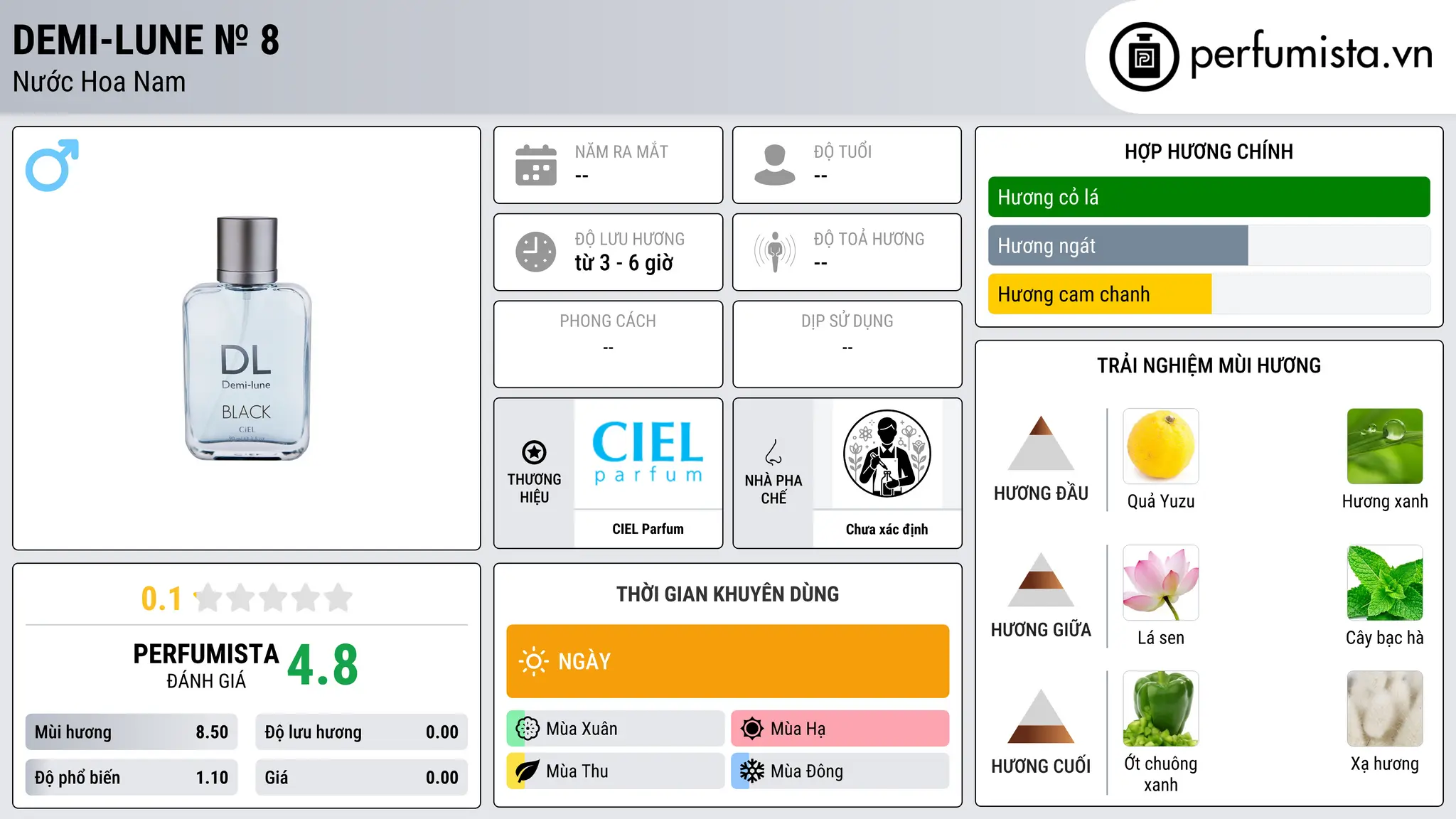Select the Mùa Hạ season
The height and width of the screenshot is (819, 1456).
[840, 729]
